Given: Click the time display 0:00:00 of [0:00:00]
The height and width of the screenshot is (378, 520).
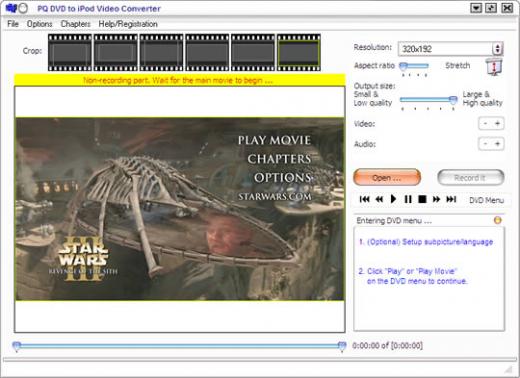Looking at the screenshot, I should pyautogui.click(x=387, y=346).
